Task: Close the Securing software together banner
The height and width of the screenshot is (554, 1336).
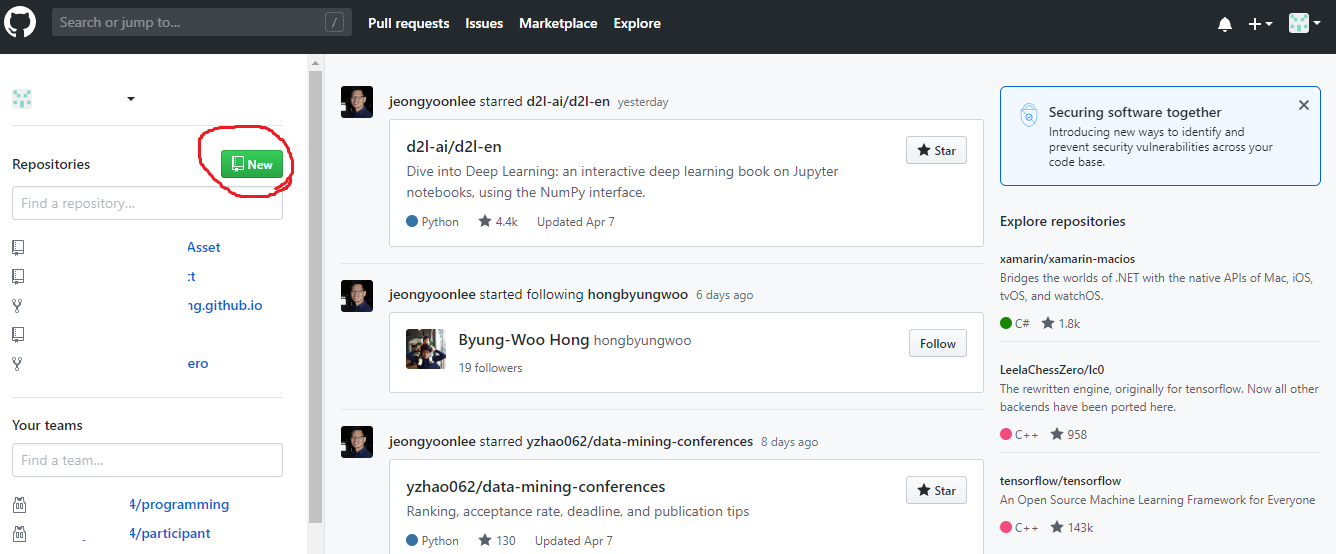Action: [x=1303, y=105]
